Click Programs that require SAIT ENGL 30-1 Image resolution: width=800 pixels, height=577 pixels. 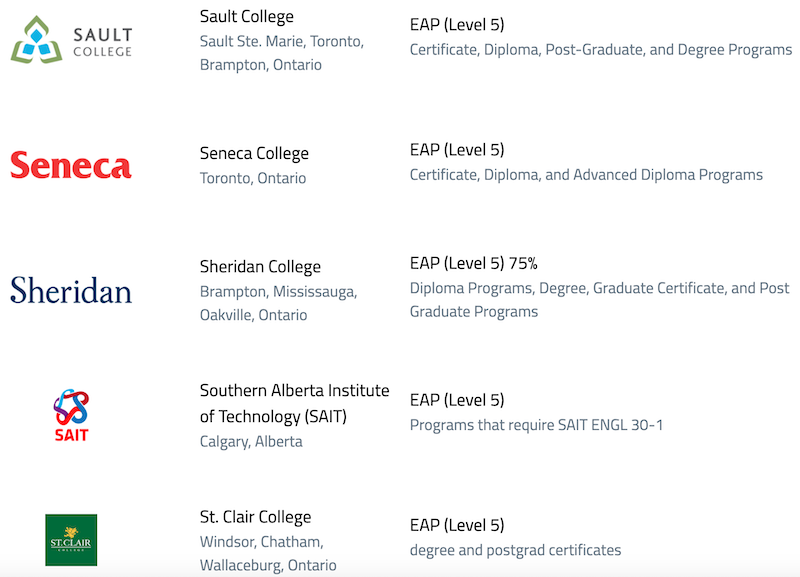pyautogui.click(x=536, y=425)
